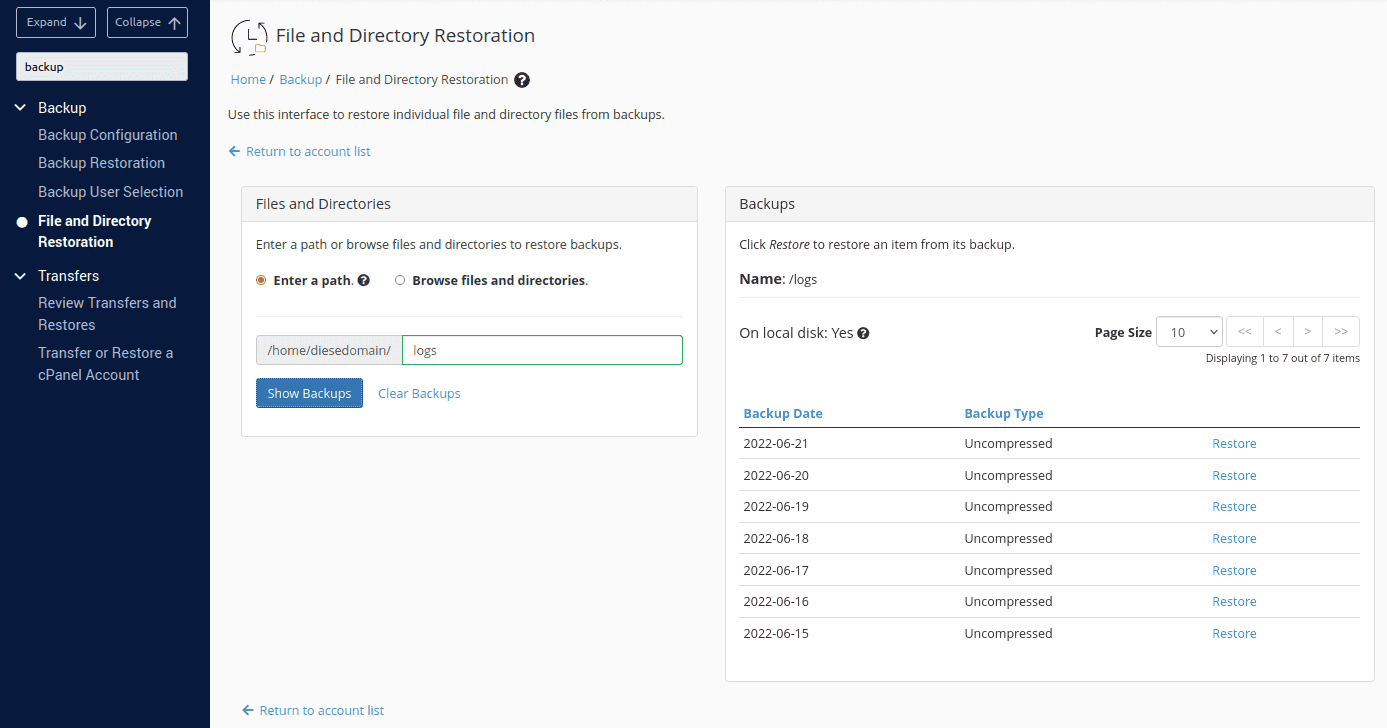Collapse the Transfers section in sidebar
Viewport: 1387px width, 728px height.
(20, 276)
